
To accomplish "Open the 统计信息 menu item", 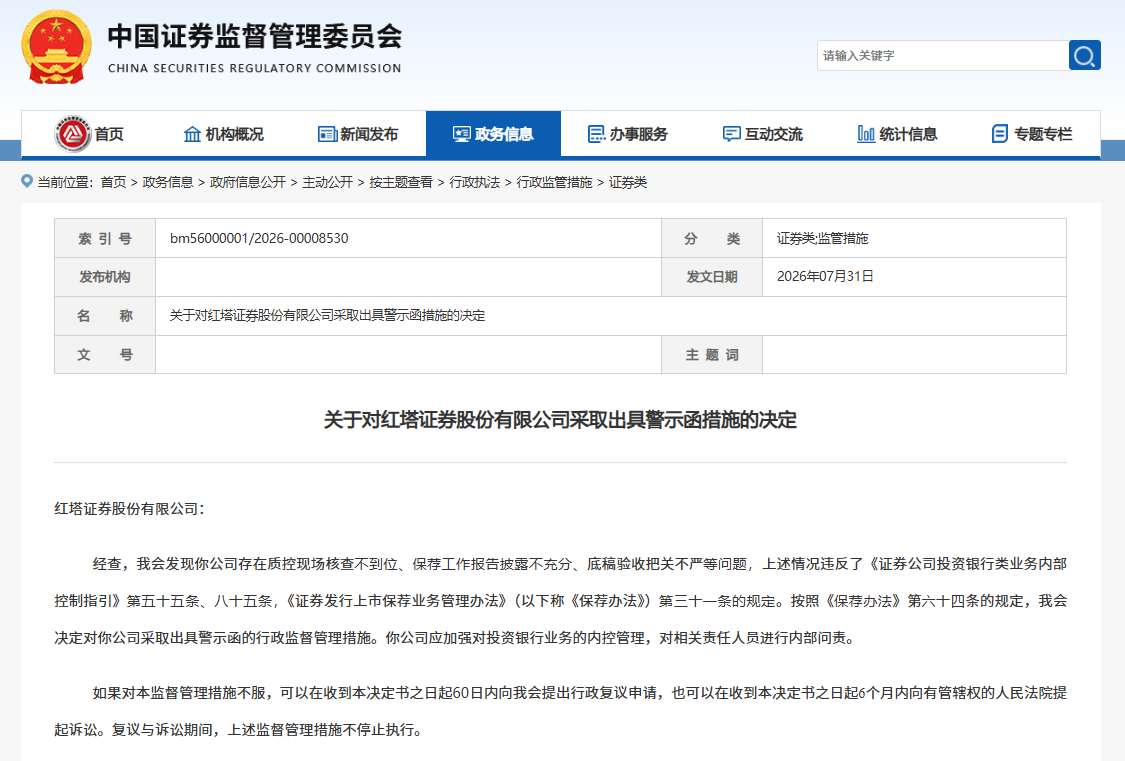I will coord(898,134).
